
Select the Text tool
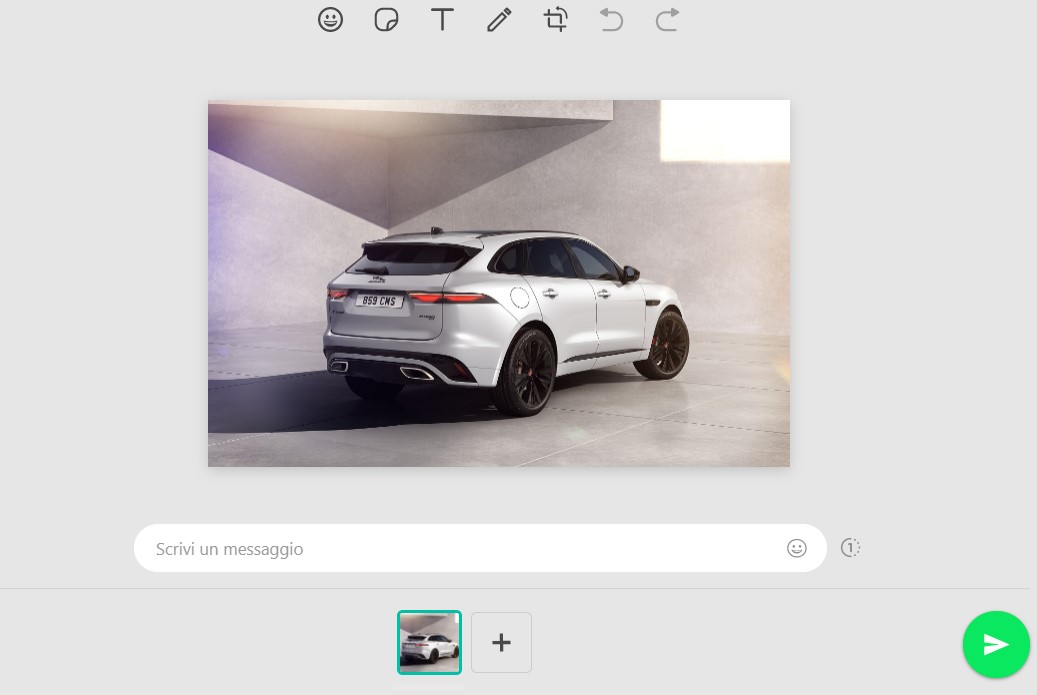click(x=442, y=20)
